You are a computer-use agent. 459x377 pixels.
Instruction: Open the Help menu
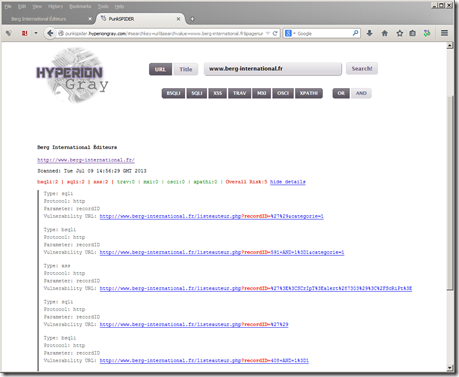119,6
